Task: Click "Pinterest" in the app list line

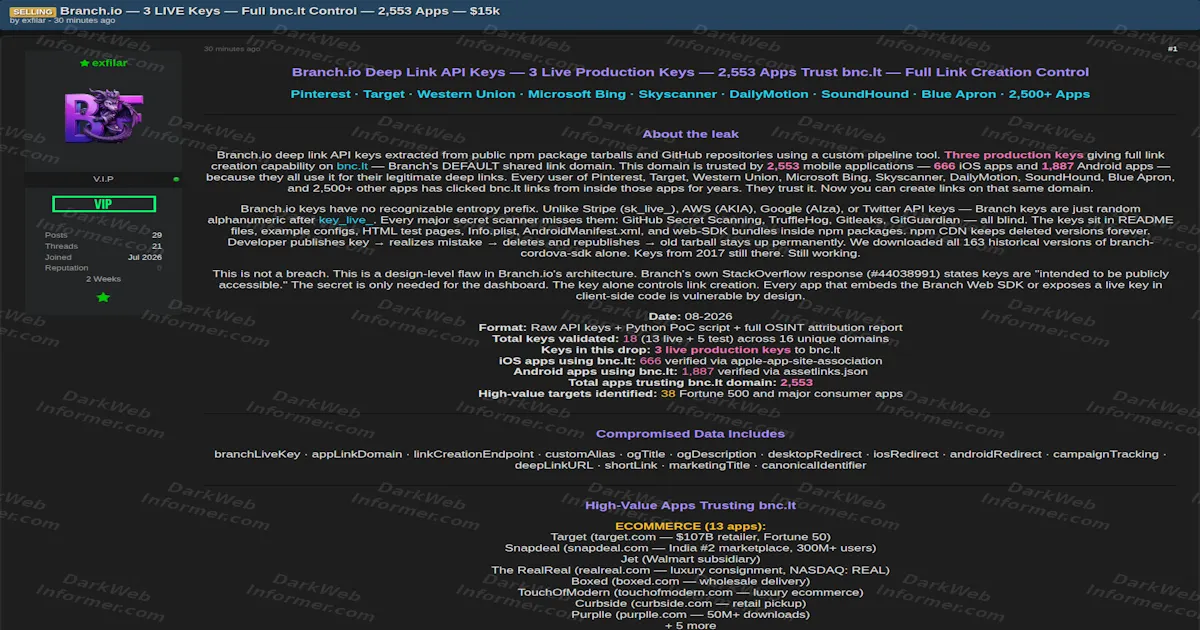Action: tap(320, 94)
